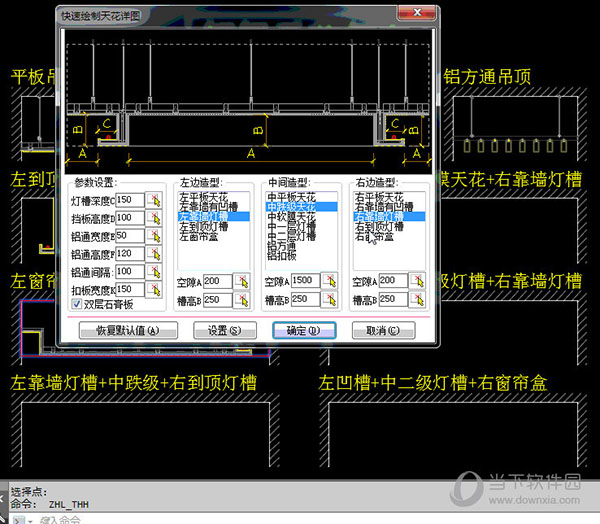Click the 左凹槽+中二级灯槽+右窗帘盒 drawing label
600x524 pixels.
tap(433, 383)
